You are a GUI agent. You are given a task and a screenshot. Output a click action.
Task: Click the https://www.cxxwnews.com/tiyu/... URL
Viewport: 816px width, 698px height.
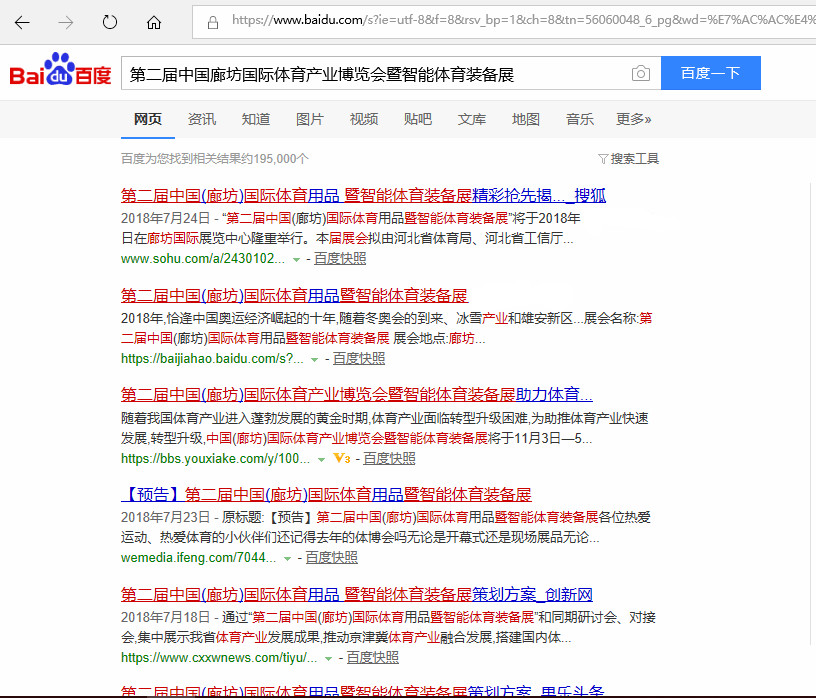point(219,658)
